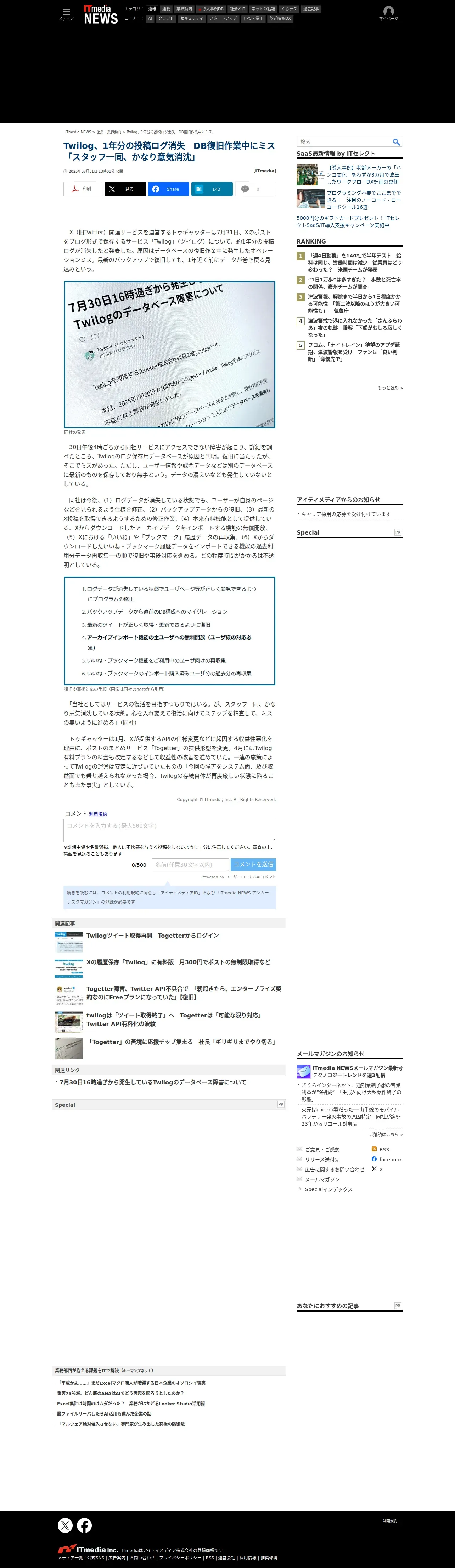Click the コメントを送信 button
This screenshot has height=1568, width=455.
[254, 864]
